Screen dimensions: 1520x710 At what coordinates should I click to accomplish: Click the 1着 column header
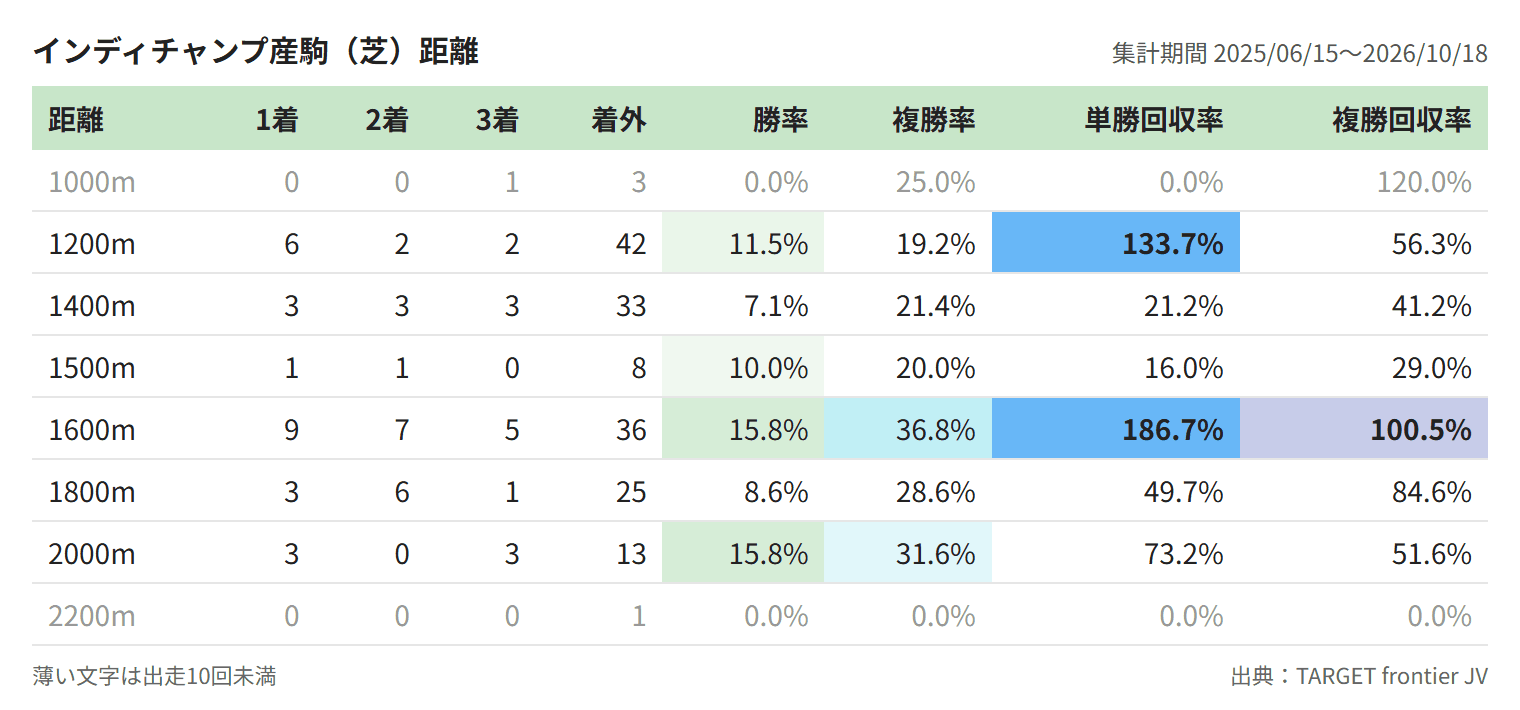tap(277, 121)
